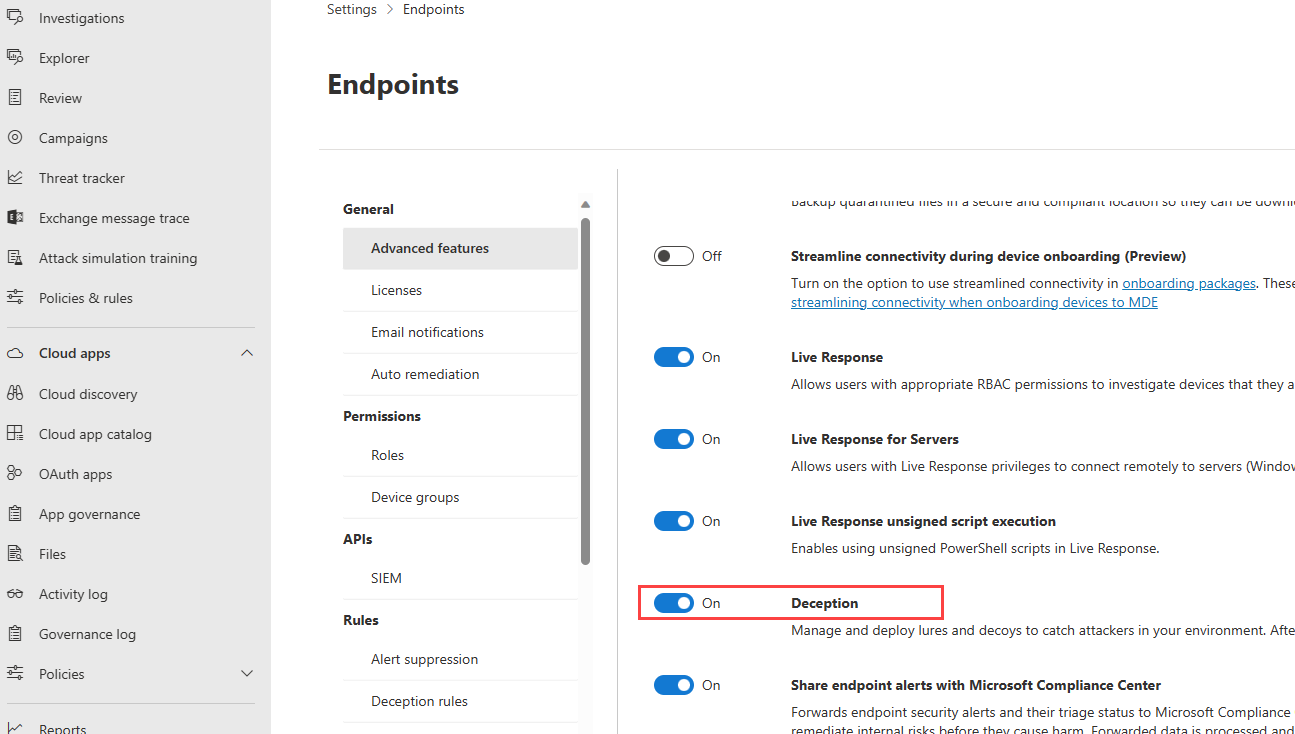Click the settings menu vertical scrollbar

586,390
